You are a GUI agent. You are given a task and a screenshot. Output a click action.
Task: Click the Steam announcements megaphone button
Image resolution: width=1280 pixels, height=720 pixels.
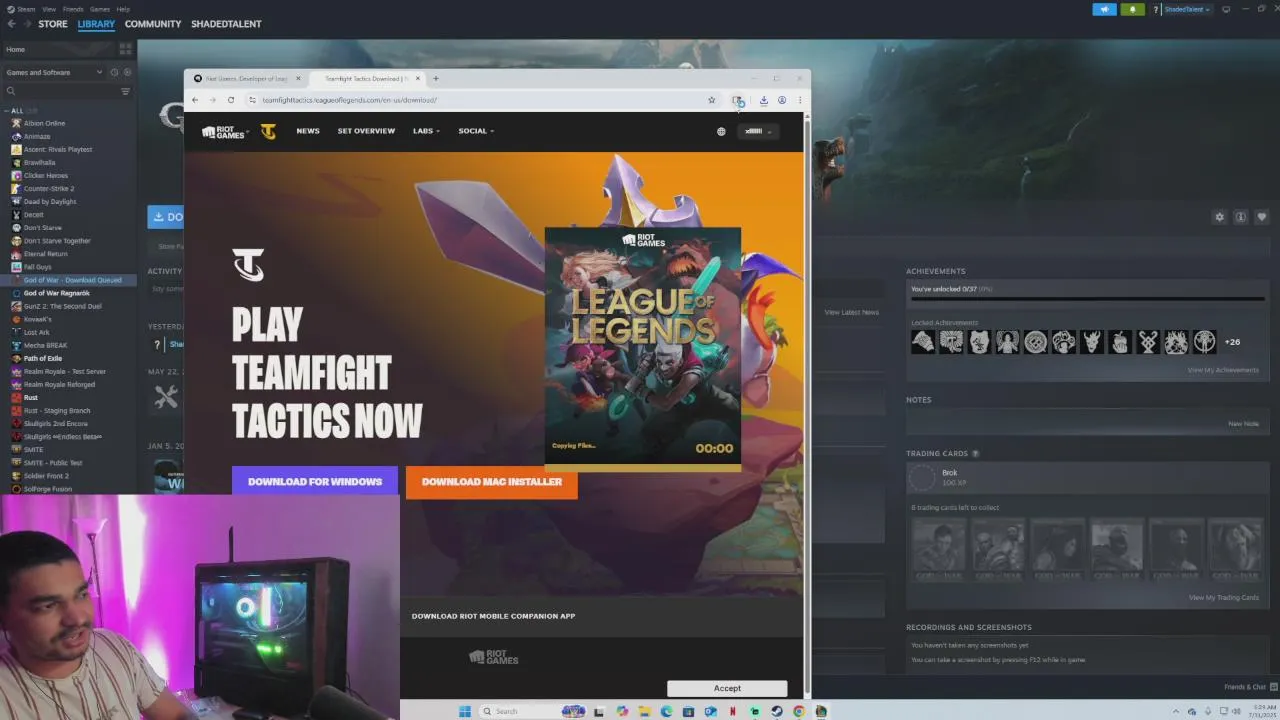coord(1104,9)
